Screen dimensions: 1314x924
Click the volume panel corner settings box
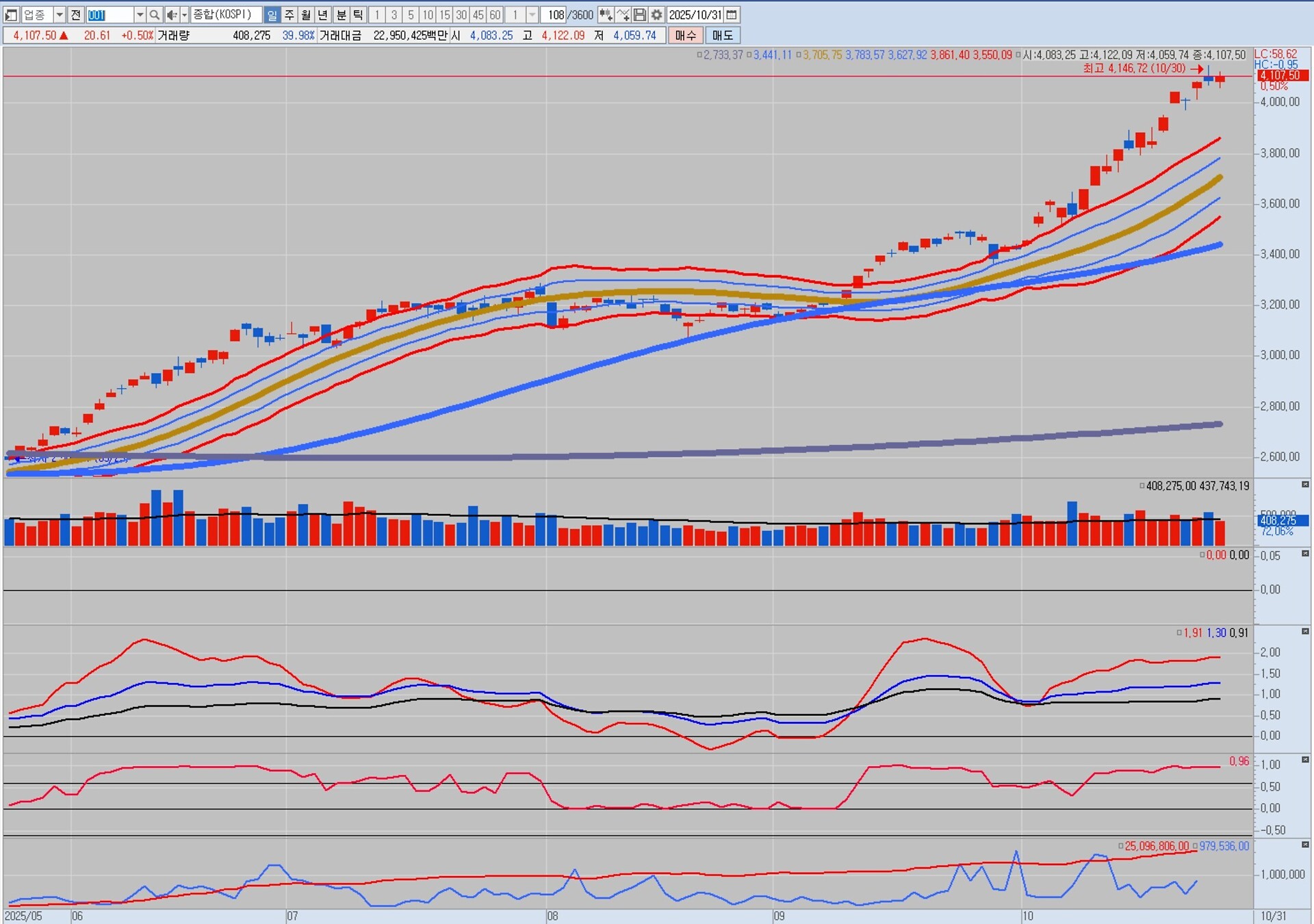click(1305, 485)
